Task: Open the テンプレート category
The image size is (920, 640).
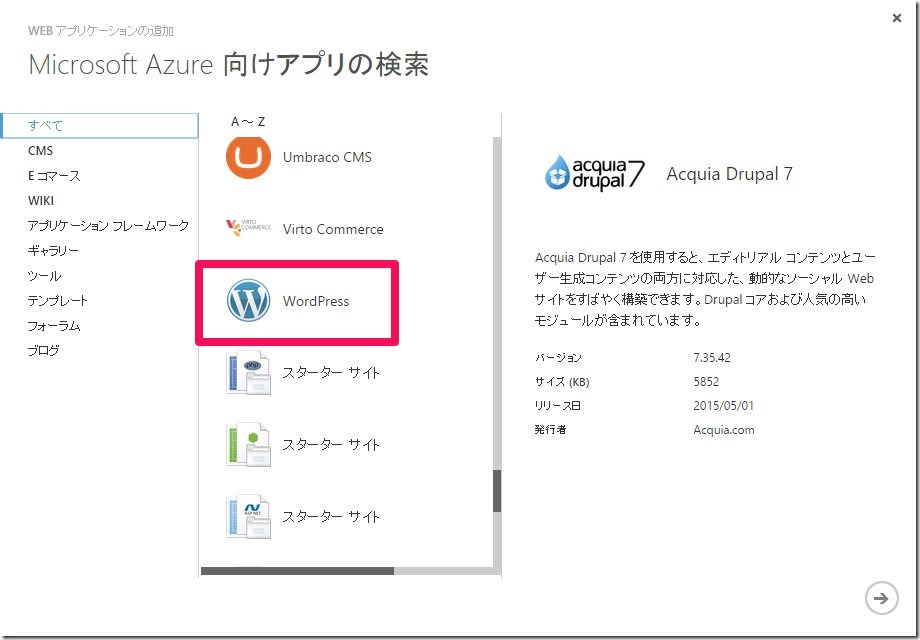Action: (56, 301)
